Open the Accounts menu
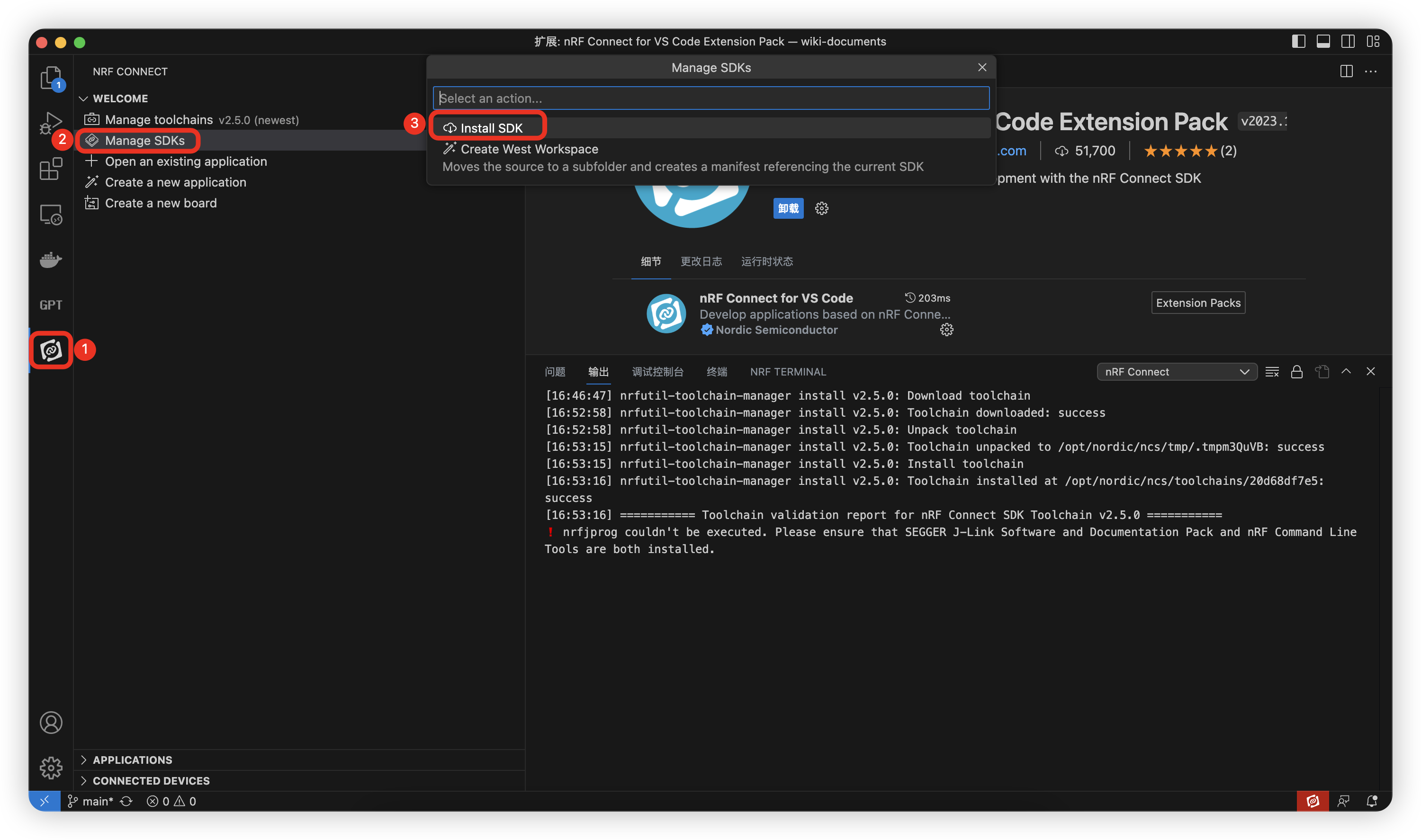 coord(51,723)
